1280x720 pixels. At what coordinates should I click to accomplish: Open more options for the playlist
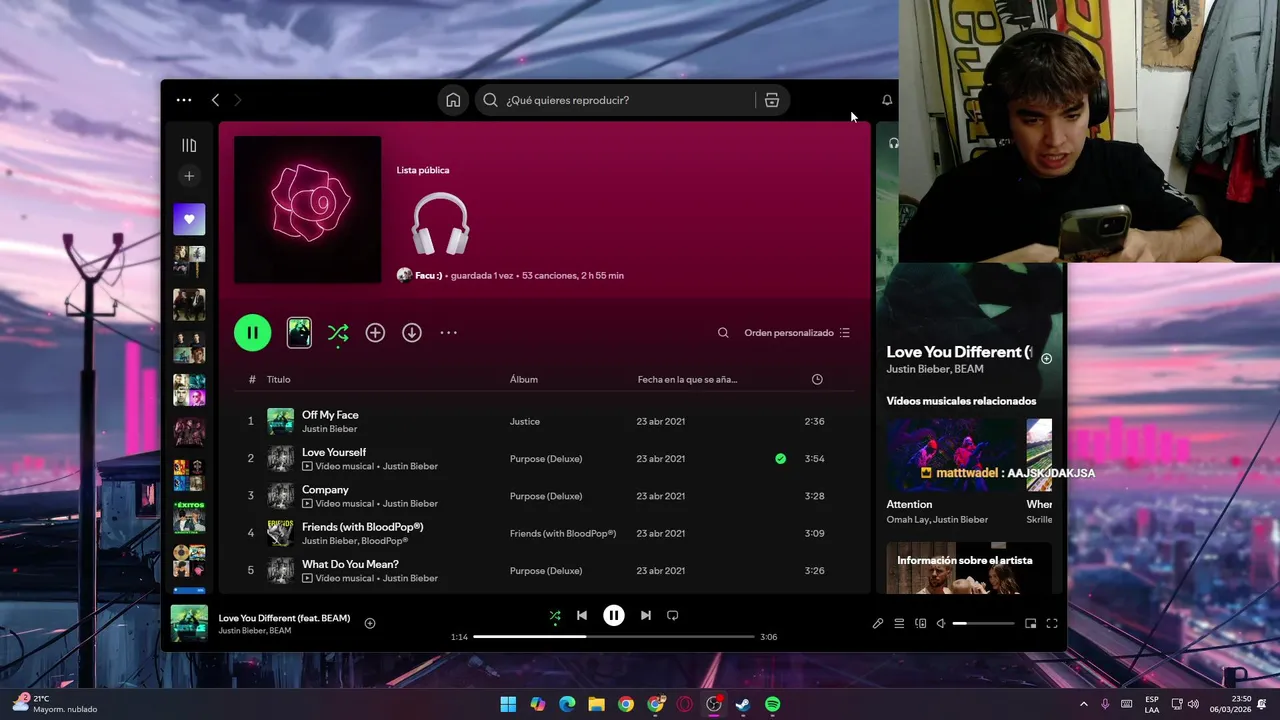click(x=448, y=333)
